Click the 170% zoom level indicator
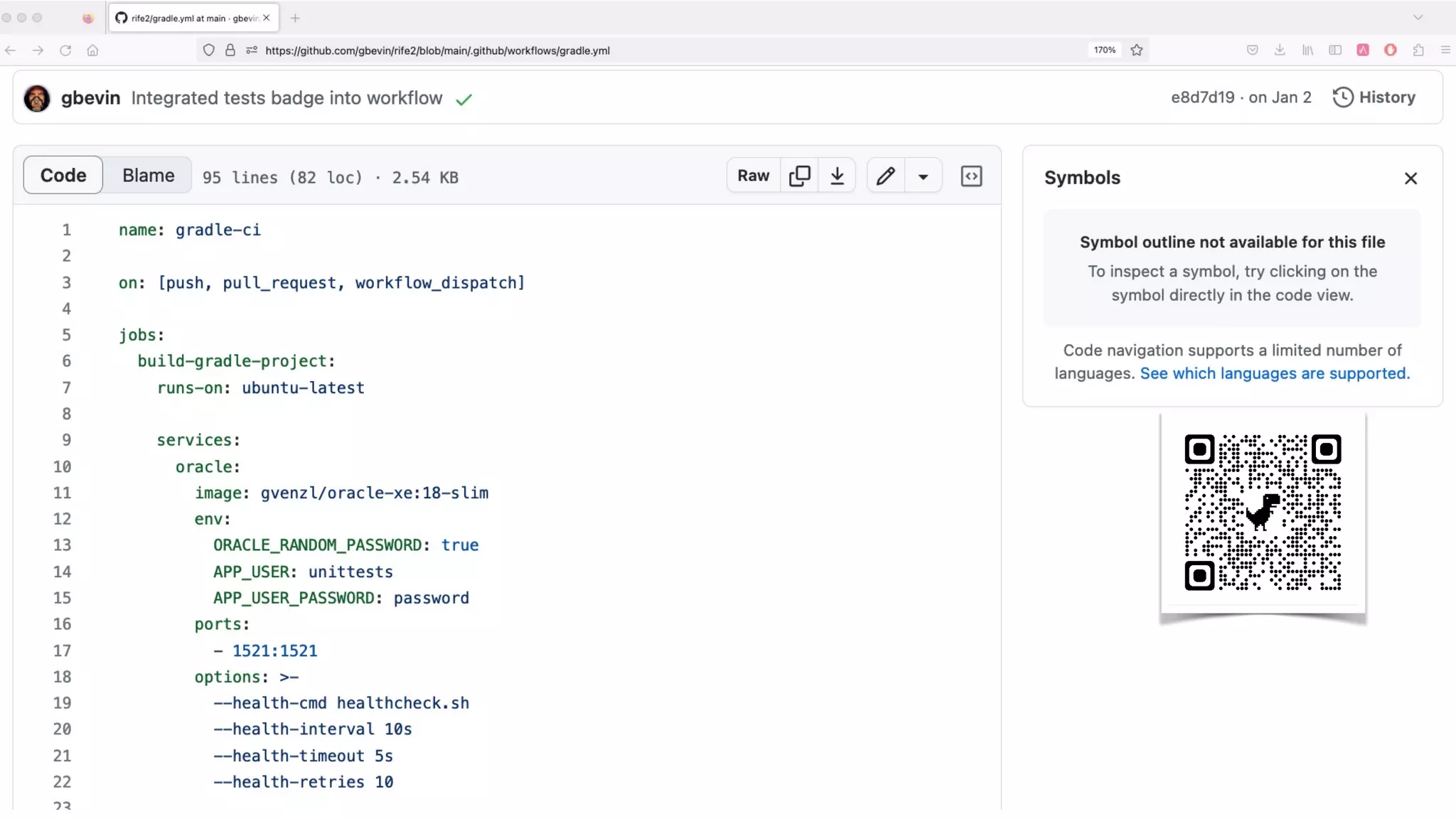The width and height of the screenshot is (1456, 819). pos(1104,50)
